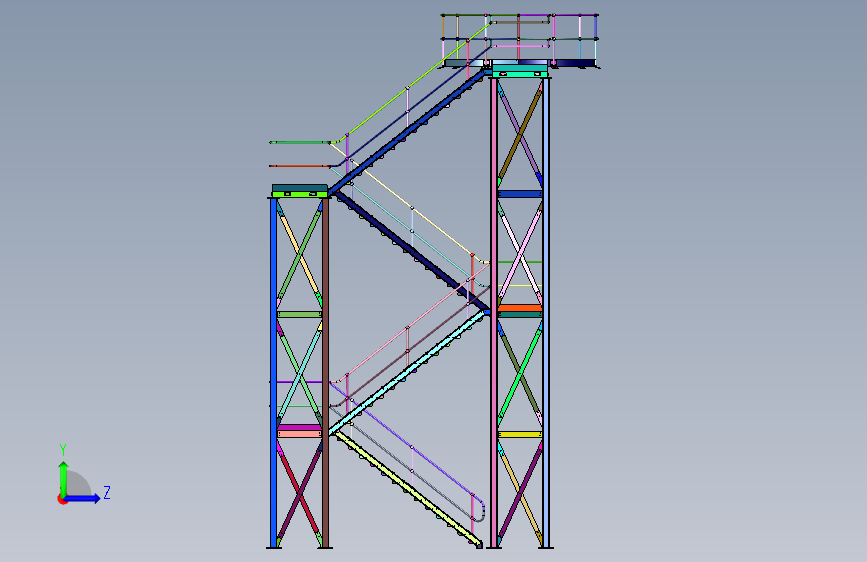Select the light blue outer column of right tower
The image size is (867, 562).
[x=546, y=313]
